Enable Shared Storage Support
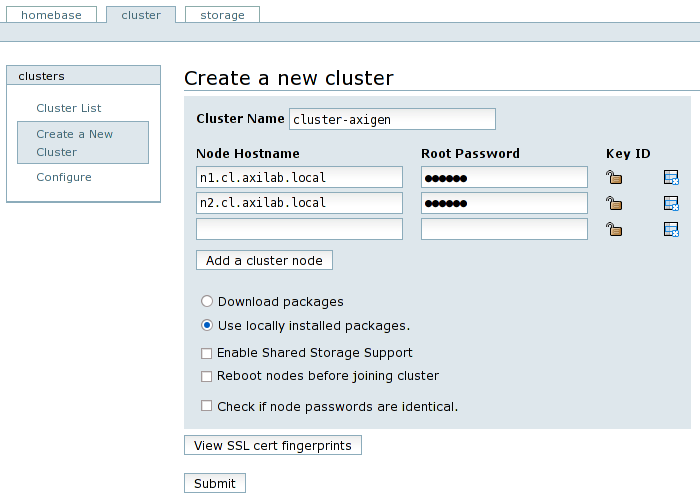Screen dimensions: 700x500 pos(207,353)
